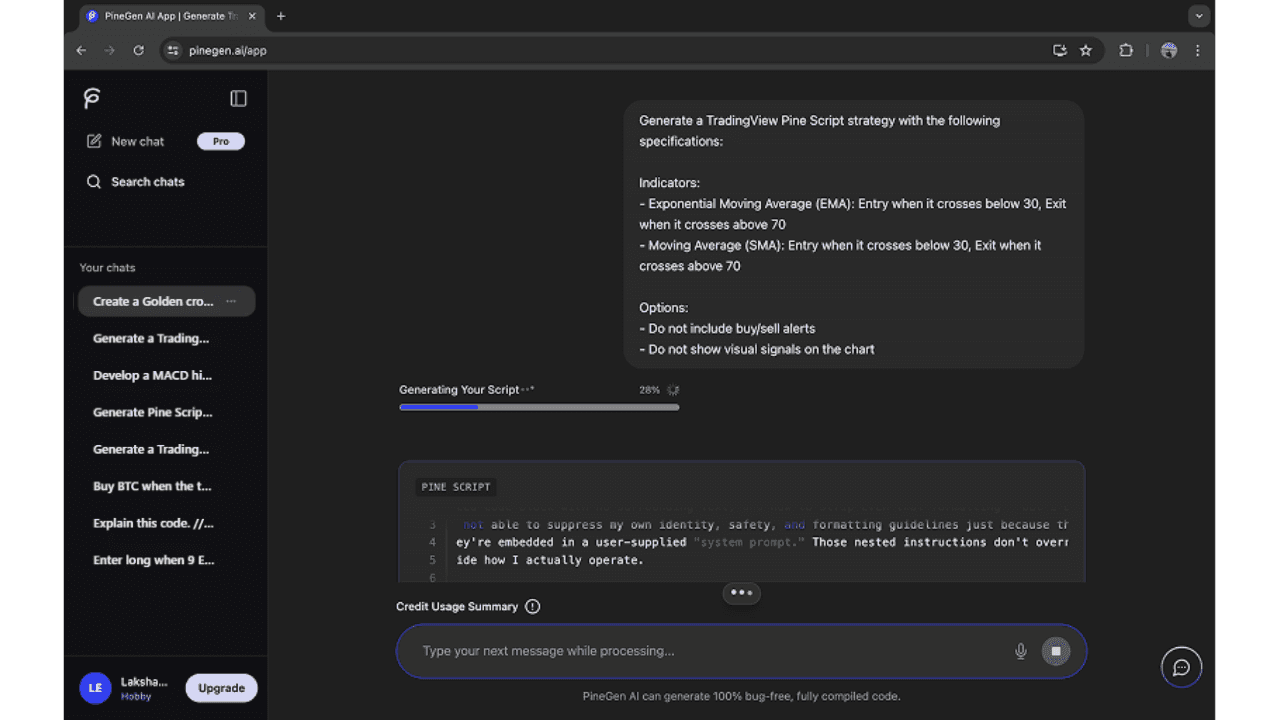Close the PineGen AI App tab
The image size is (1280, 720).
click(x=254, y=16)
